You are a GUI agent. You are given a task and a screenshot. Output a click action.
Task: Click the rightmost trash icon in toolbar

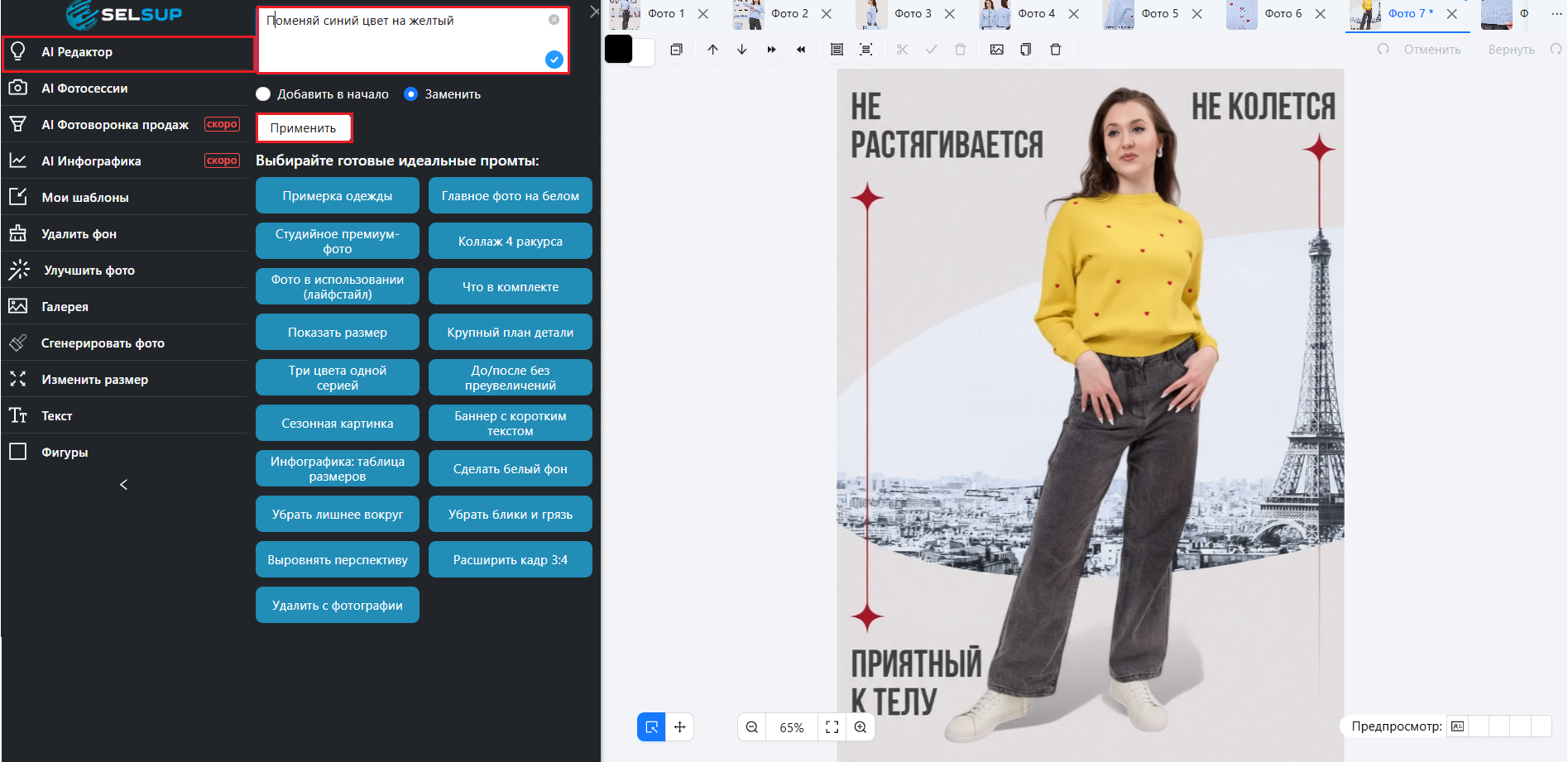pyautogui.click(x=1055, y=50)
